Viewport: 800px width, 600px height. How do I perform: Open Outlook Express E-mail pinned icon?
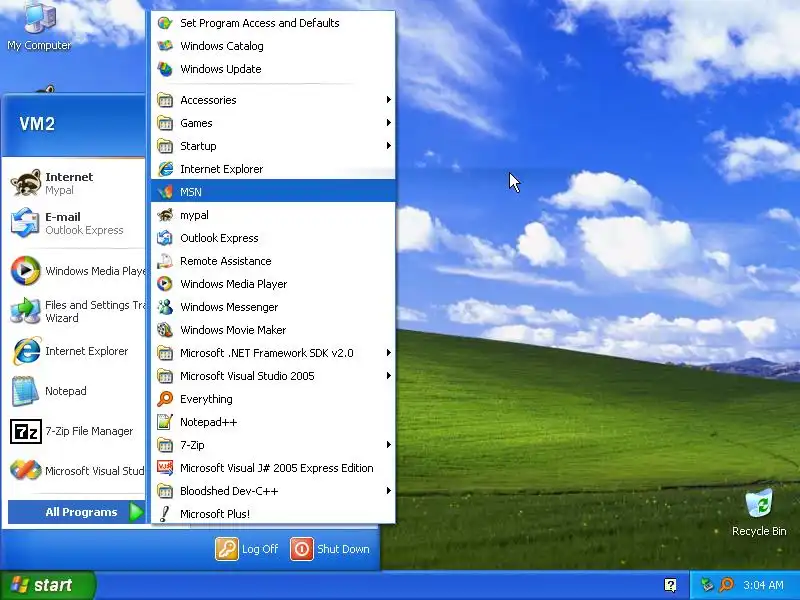[24, 223]
